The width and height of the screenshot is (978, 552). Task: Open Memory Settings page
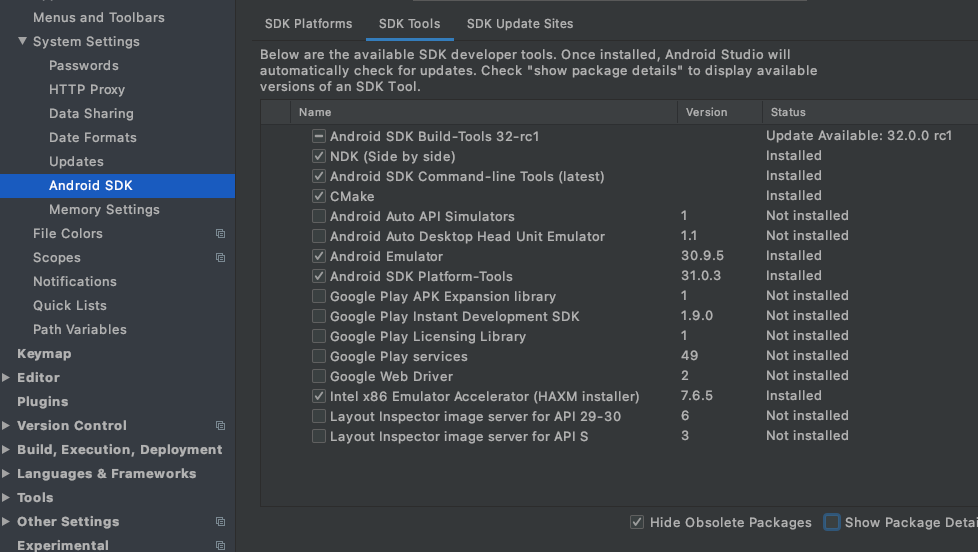pyautogui.click(x=104, y=210)
